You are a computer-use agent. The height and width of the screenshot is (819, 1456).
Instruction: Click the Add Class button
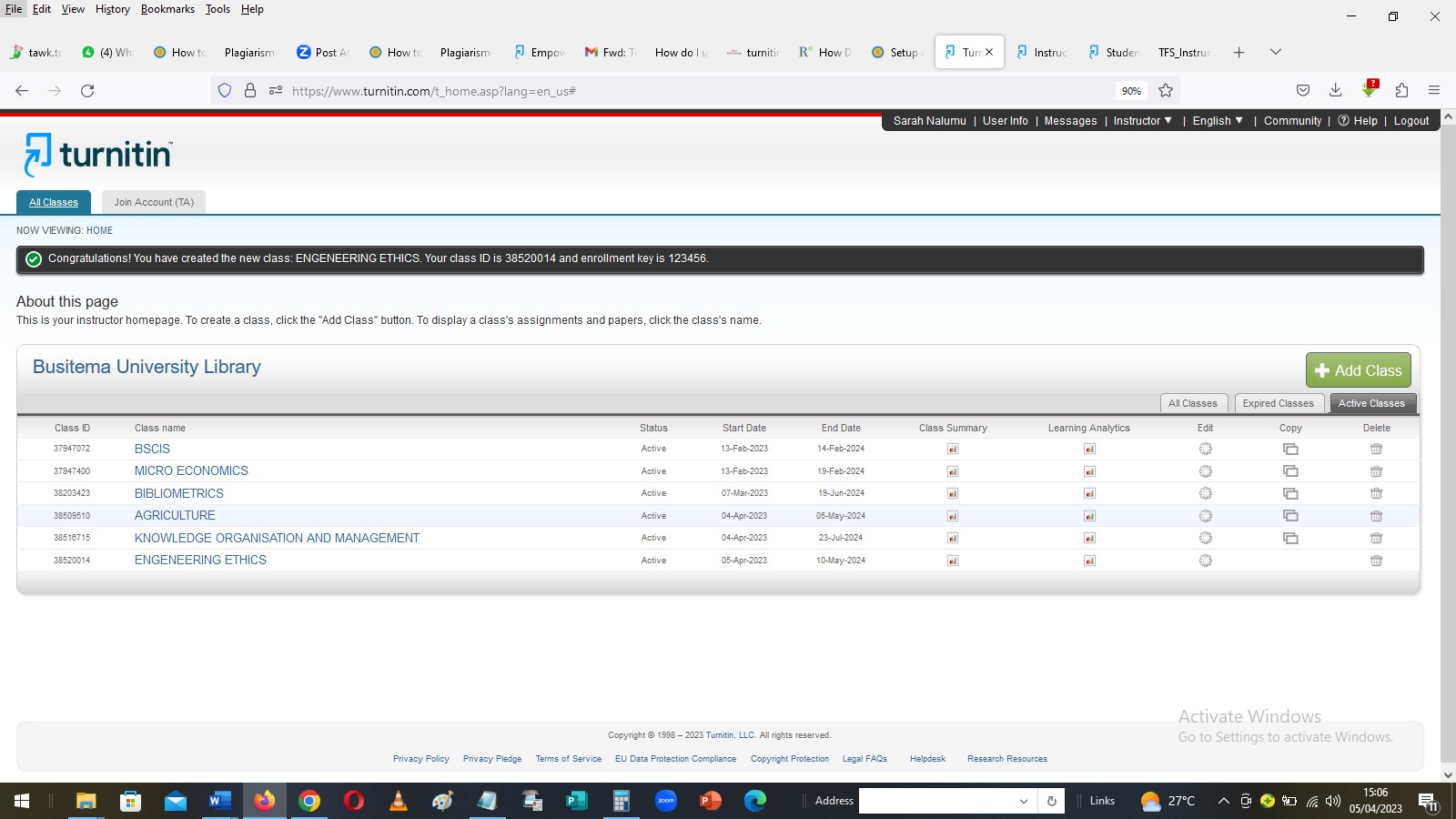tap(1359, 370)
